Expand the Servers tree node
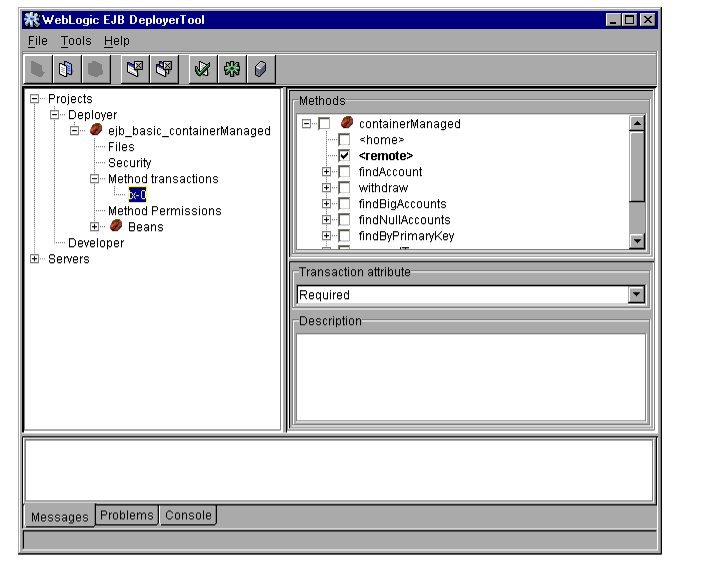The image size is (713, 567). point(34,259)
